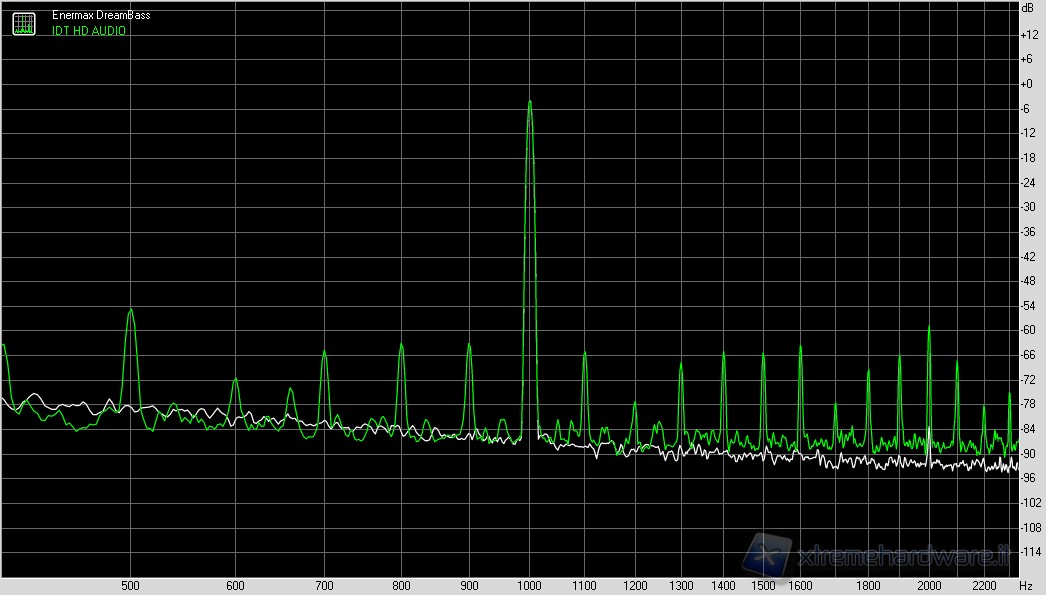Viewport: 1046px width, 595px height.
Task: Click the xtremehardware.it watermark text
Action: coord(904,555)
